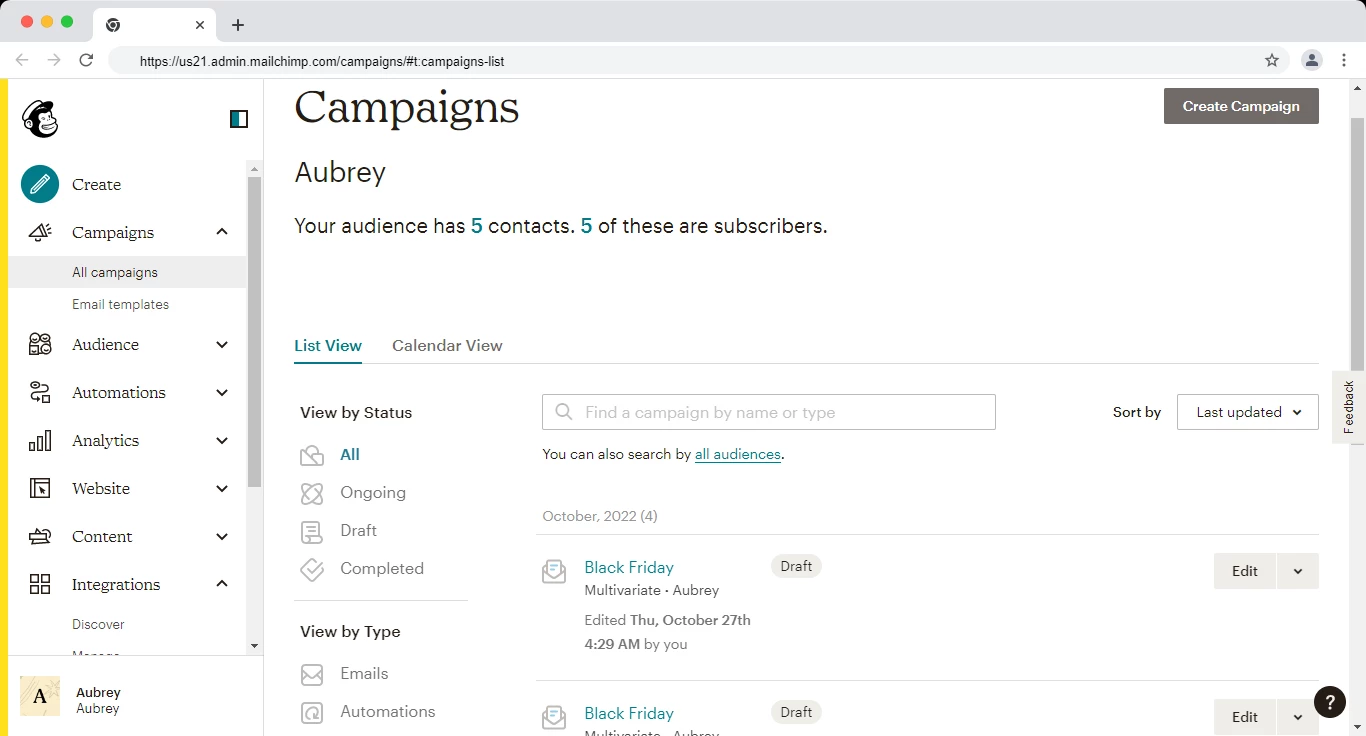Expand the Website sidebar section
This screenshot has width=1366, height=736.
222,488
